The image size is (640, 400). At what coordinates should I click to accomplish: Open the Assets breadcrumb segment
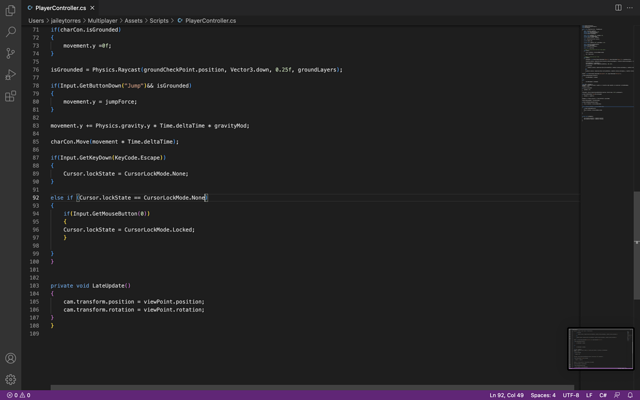tap(133, 20)
